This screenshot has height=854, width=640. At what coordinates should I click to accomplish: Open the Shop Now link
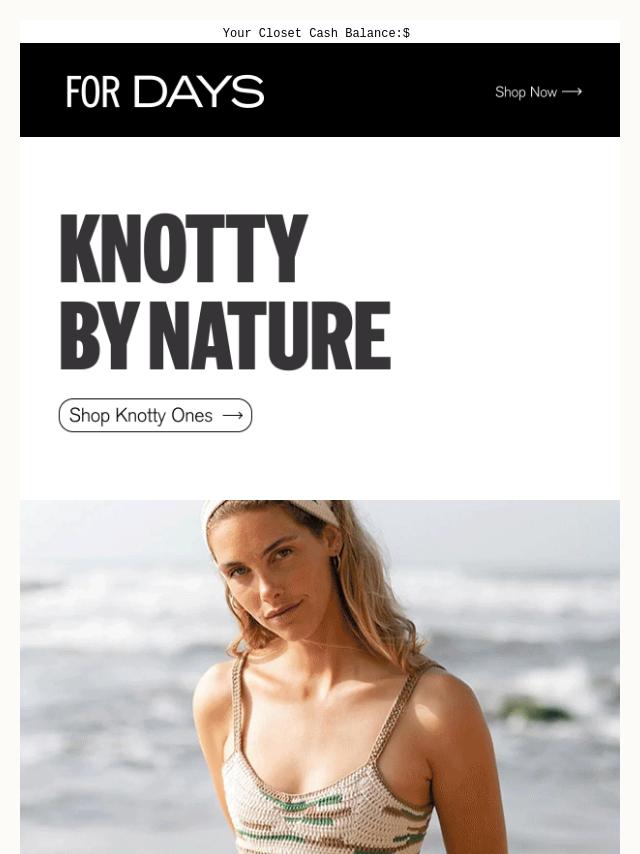coord(538,92)
